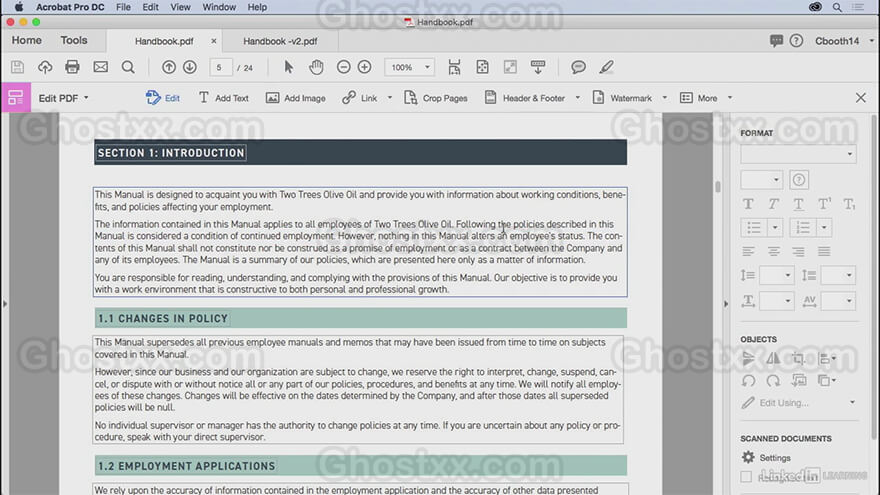Click the Save file icon
This screenshot has height=495, width=880.
pos(17,67)
